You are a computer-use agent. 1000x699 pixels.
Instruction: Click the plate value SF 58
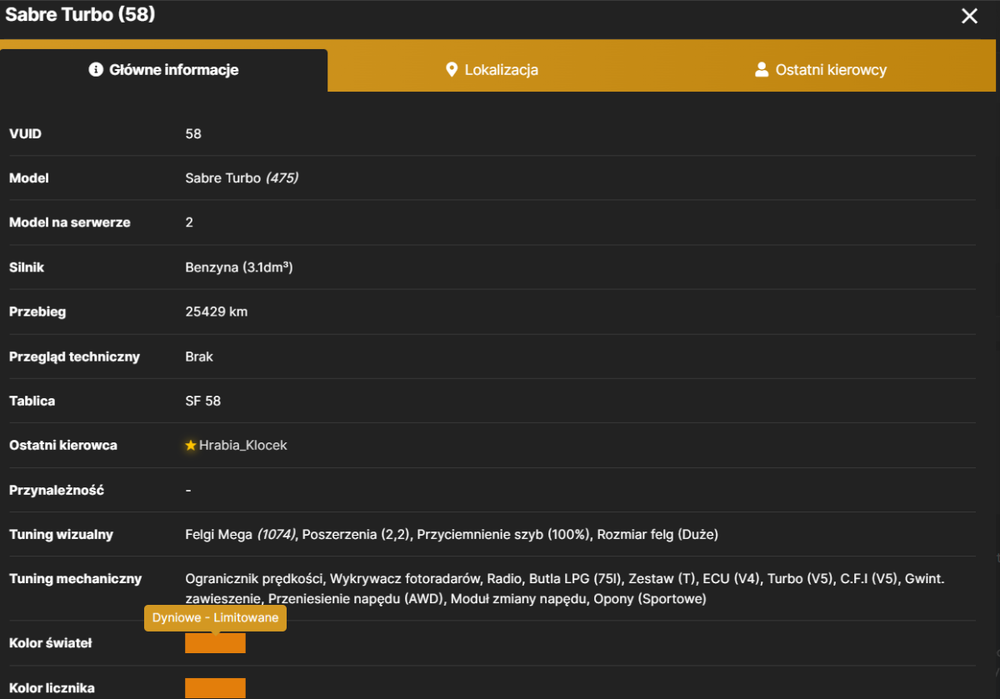pos(203,401)
